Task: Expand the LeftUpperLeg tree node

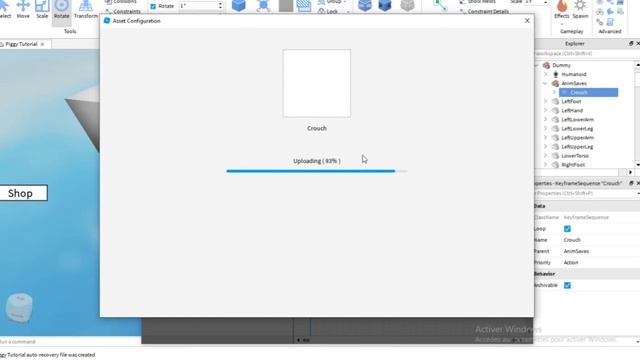Action: [x=545, y=147]
